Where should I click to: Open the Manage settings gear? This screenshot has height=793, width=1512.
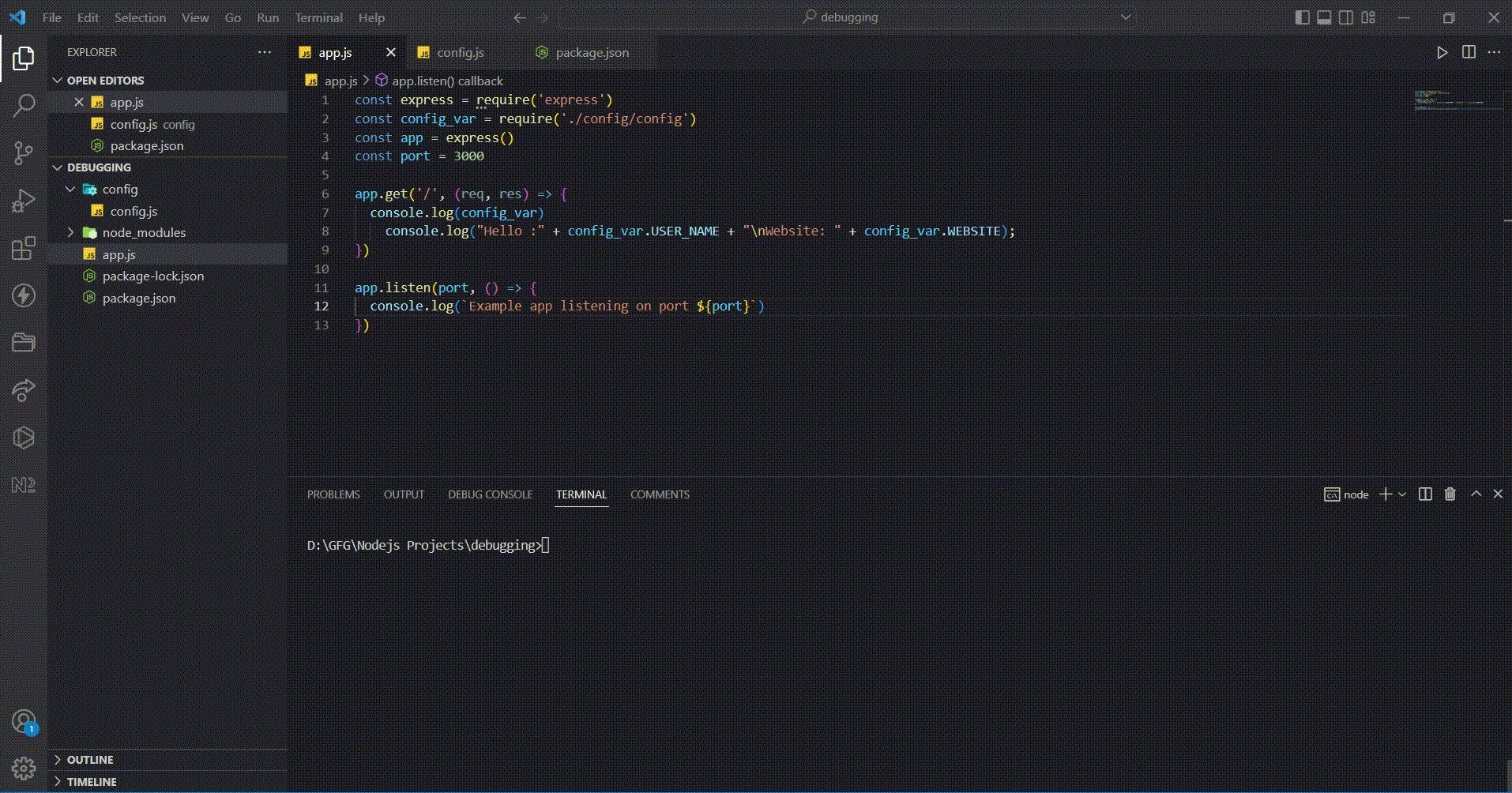coord(24,768)
